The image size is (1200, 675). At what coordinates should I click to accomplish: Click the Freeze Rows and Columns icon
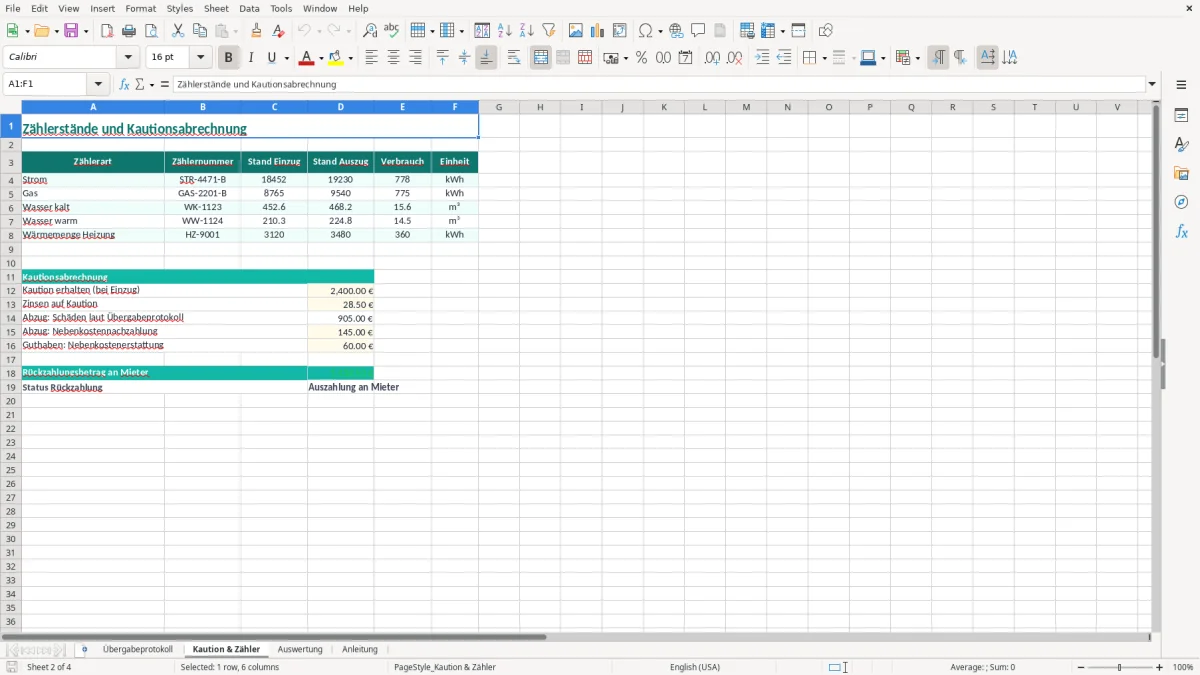point(767,31)
